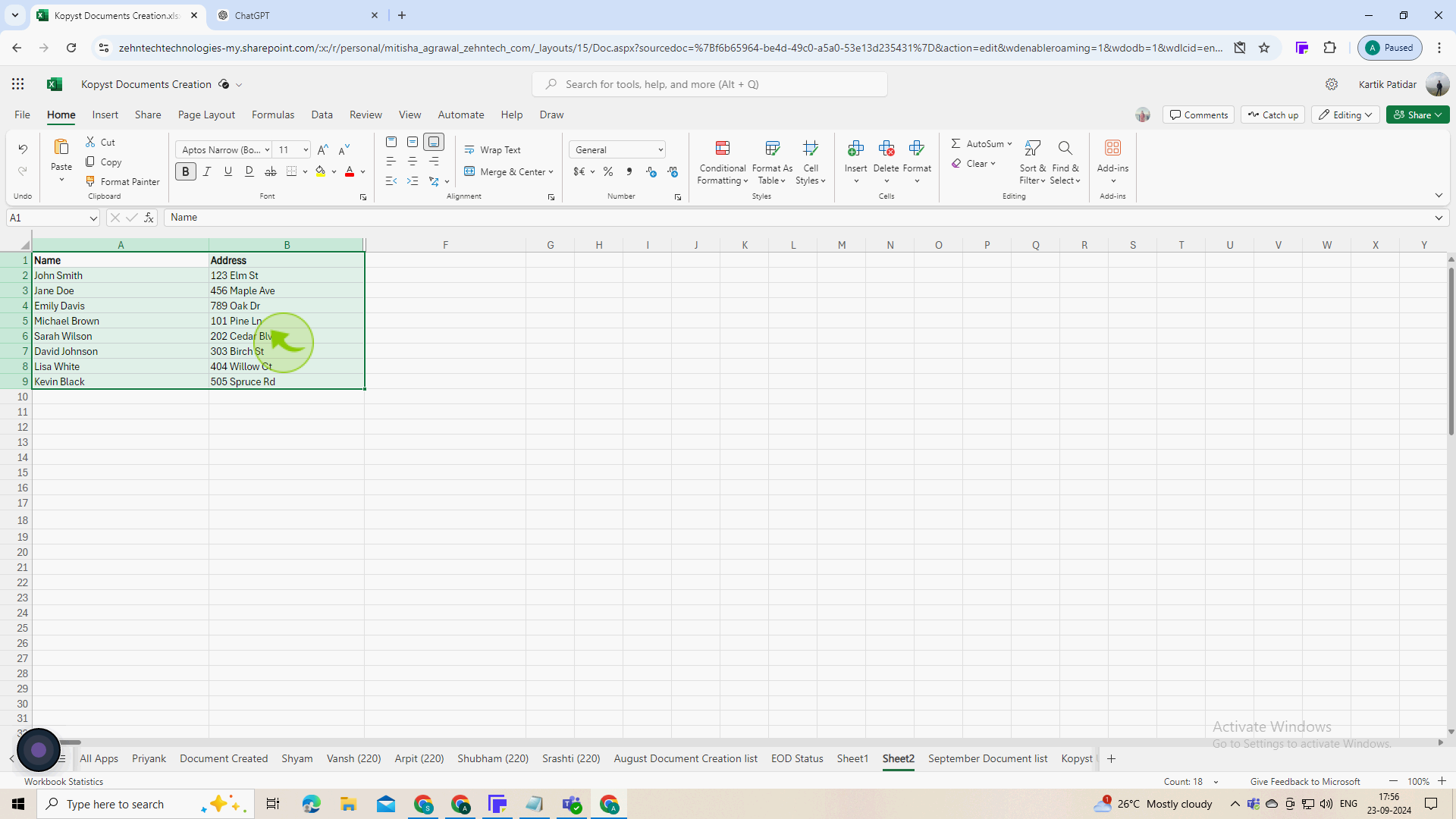Enable Wrap Text
Viewport: 1456px width, 819px height.
click(493, 149)
